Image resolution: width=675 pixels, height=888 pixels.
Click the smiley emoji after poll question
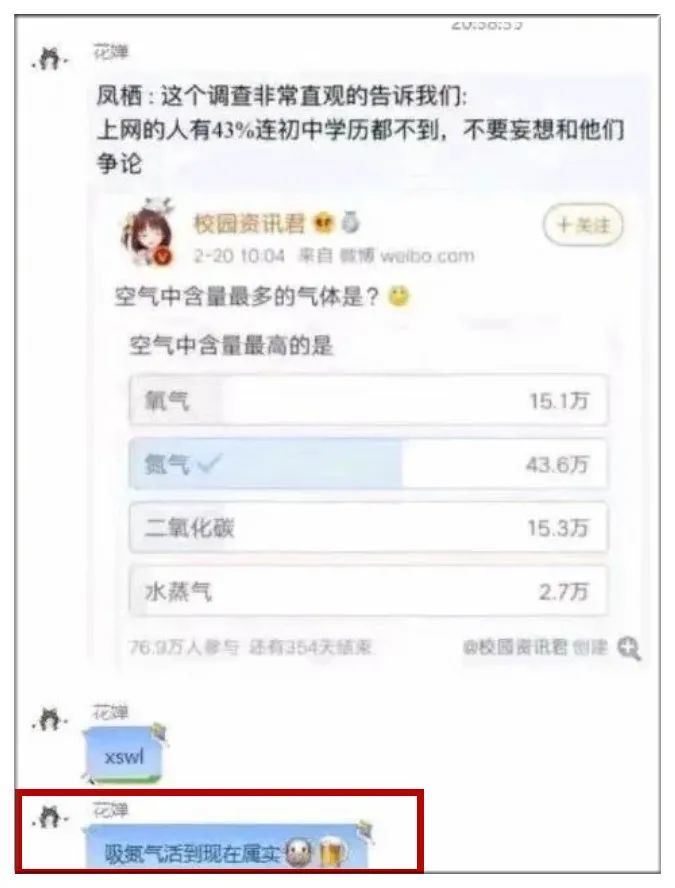[399, 296]
